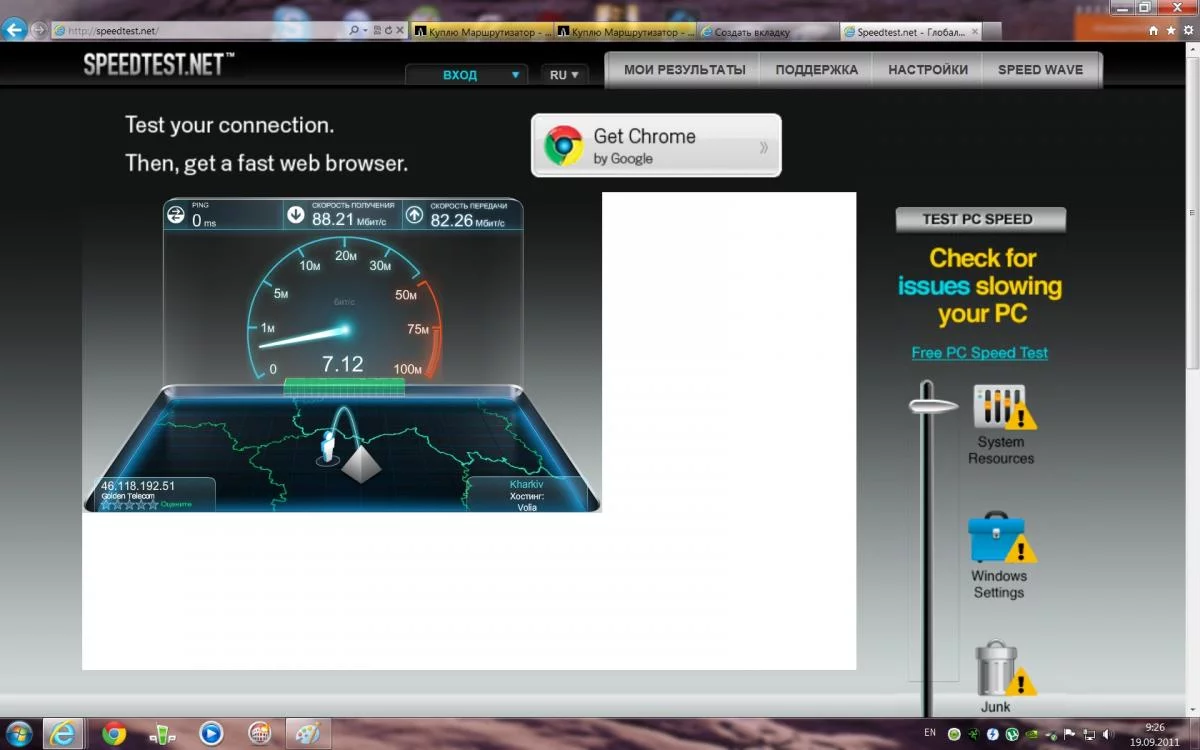Click the stop loading X in address bar
The image size is (1200, 750).
tap(400, 31)
